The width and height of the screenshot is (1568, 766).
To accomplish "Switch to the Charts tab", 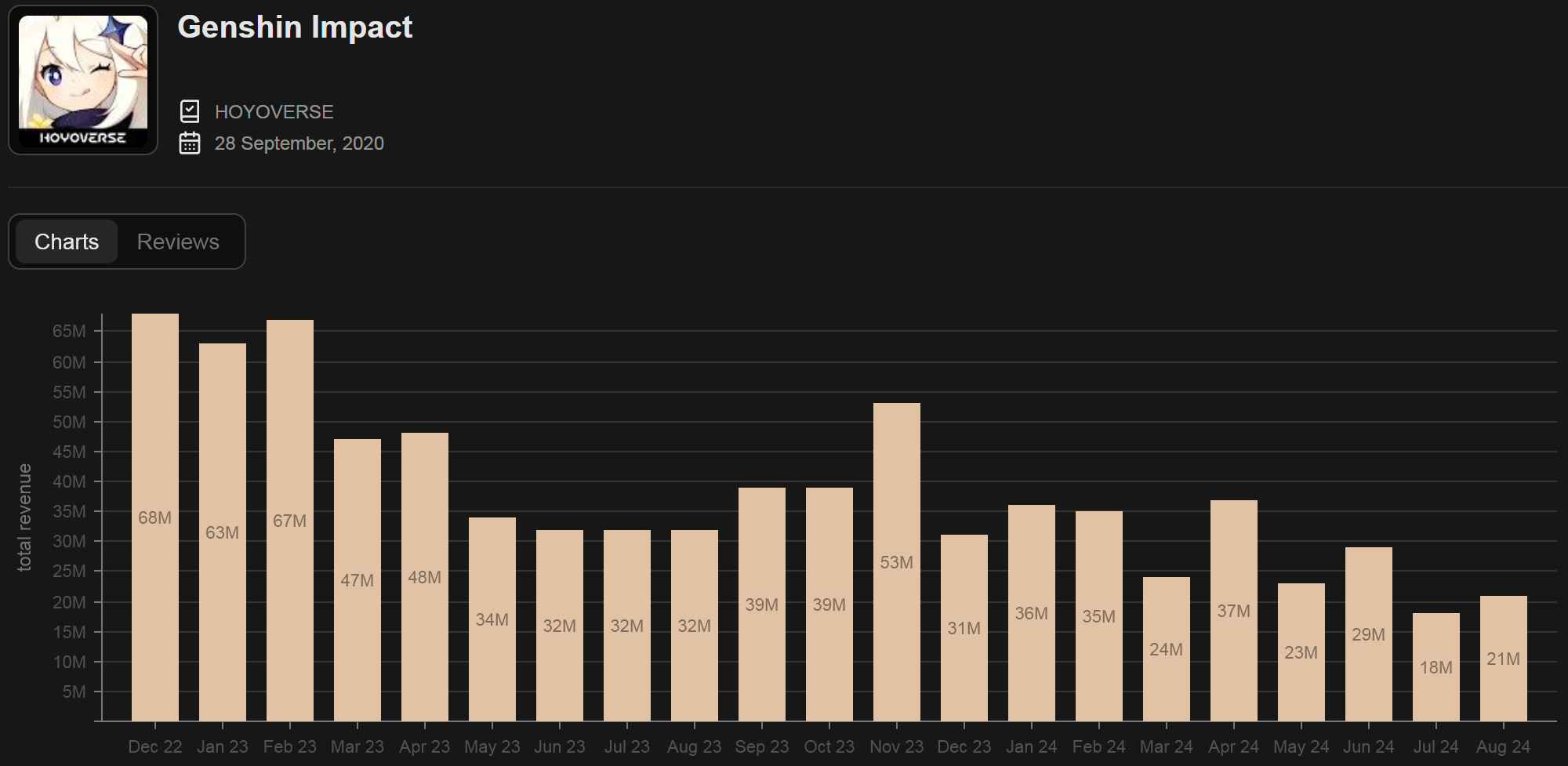I will point(67,241).
